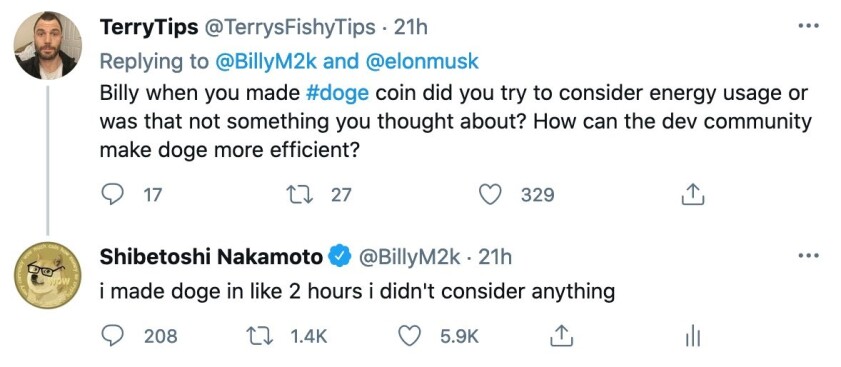The height and width of the screenshot is (367, 841).
Task: Click the verified badge next to Shibetoshi Nakamoto
Action: pyautogui.click(x=339, y=258)
